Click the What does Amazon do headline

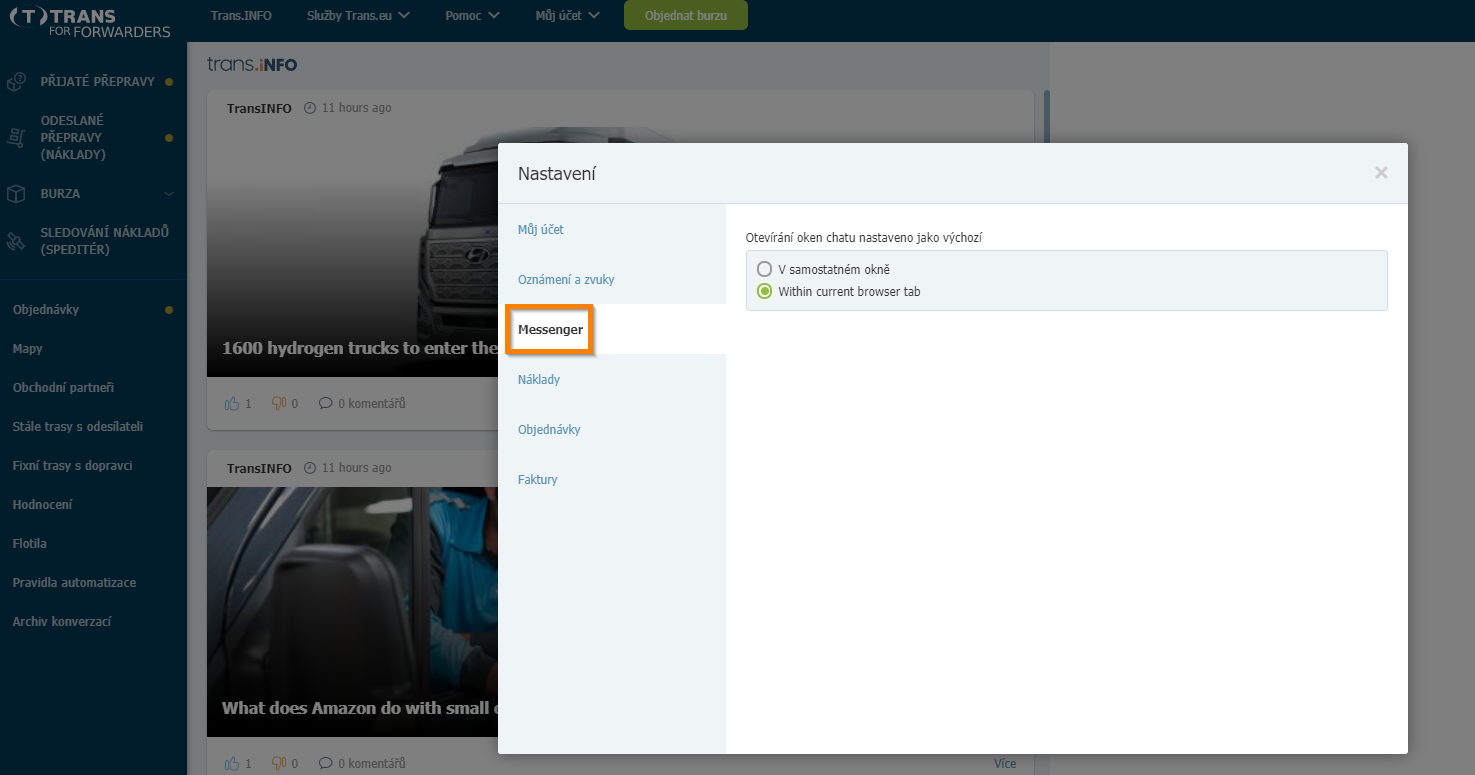coord(360,708)
